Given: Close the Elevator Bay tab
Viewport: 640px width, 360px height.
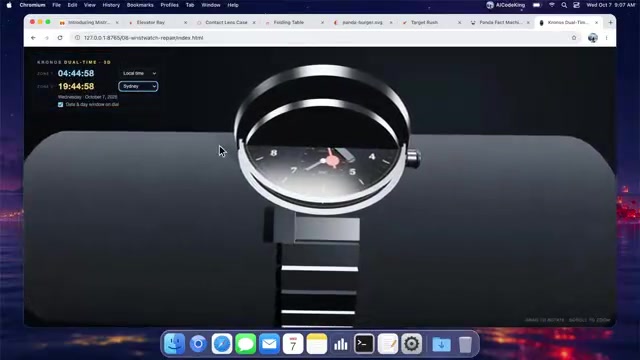Looking at the screenshot, I should [185, 22].
